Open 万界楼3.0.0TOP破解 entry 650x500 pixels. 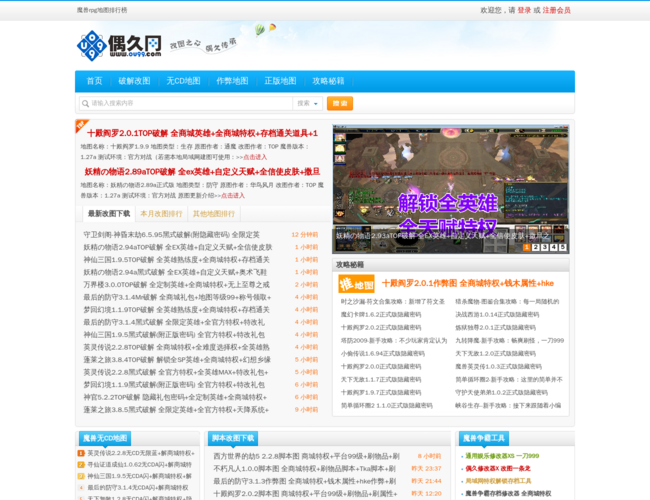pos(177,284)
